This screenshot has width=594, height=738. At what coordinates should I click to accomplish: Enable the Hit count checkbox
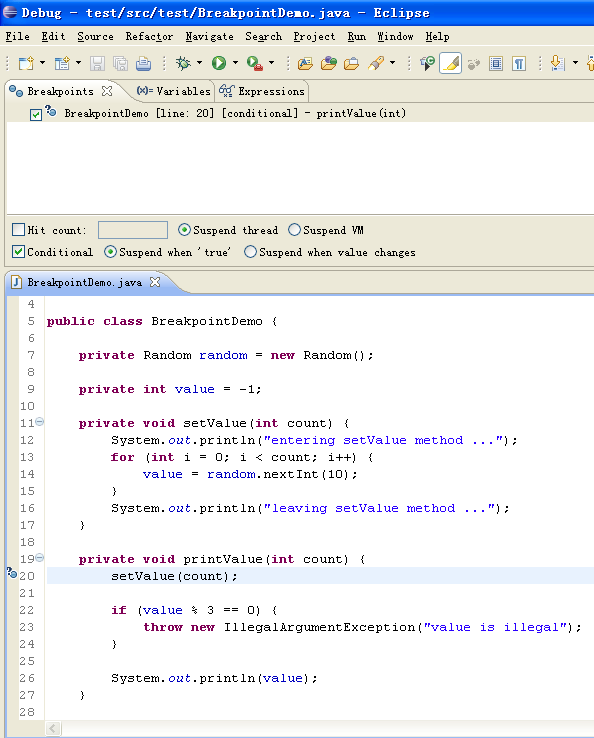point(18,230)
